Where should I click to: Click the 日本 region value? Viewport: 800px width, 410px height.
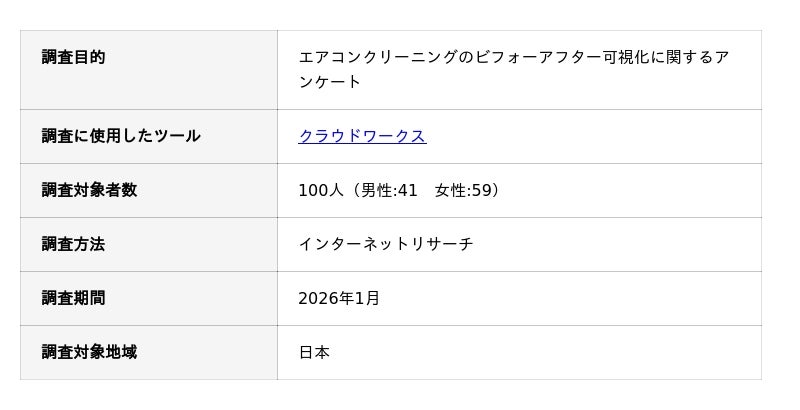pos(314,352)
